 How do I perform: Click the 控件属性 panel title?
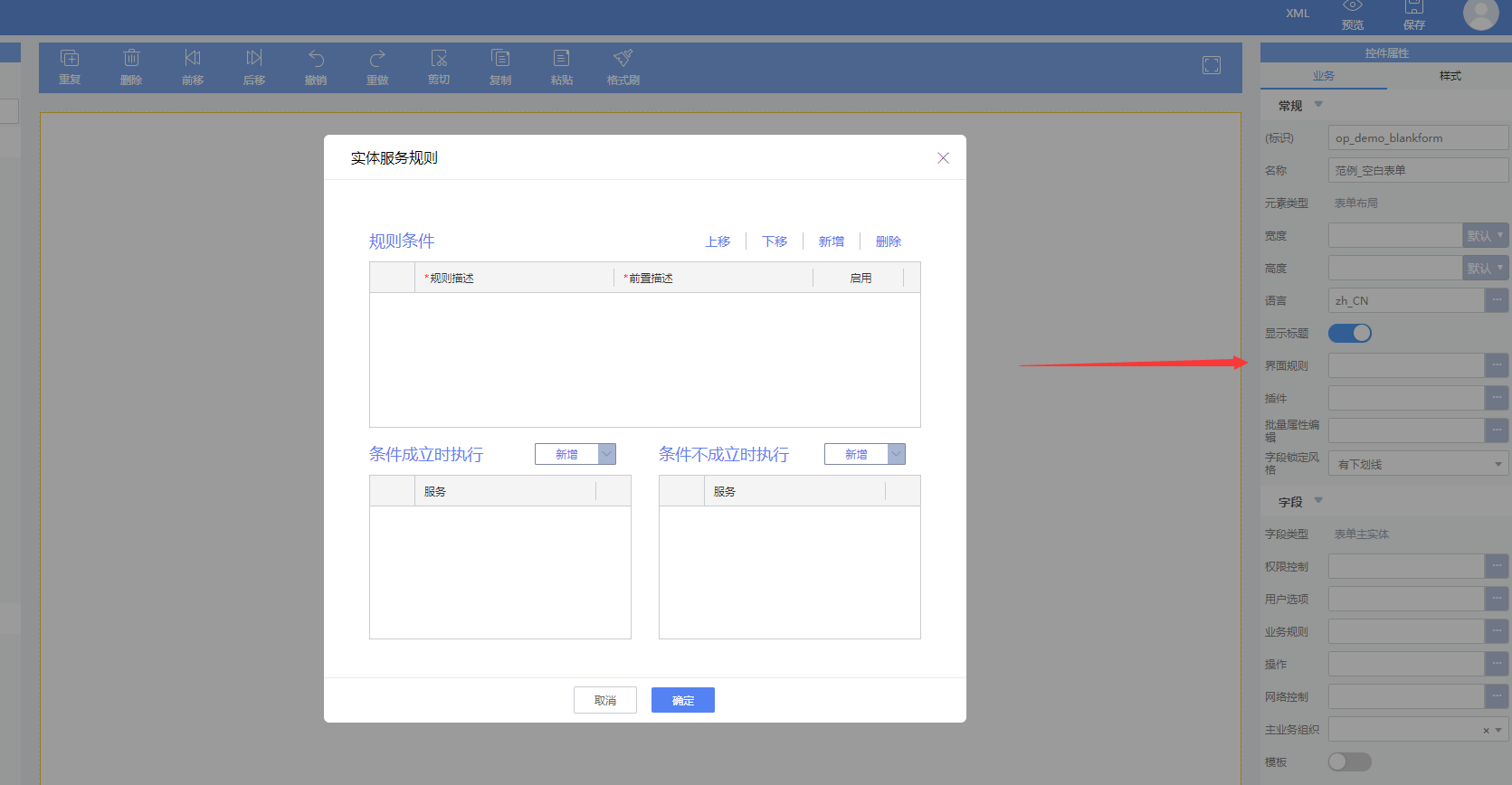pos(1386,53)
